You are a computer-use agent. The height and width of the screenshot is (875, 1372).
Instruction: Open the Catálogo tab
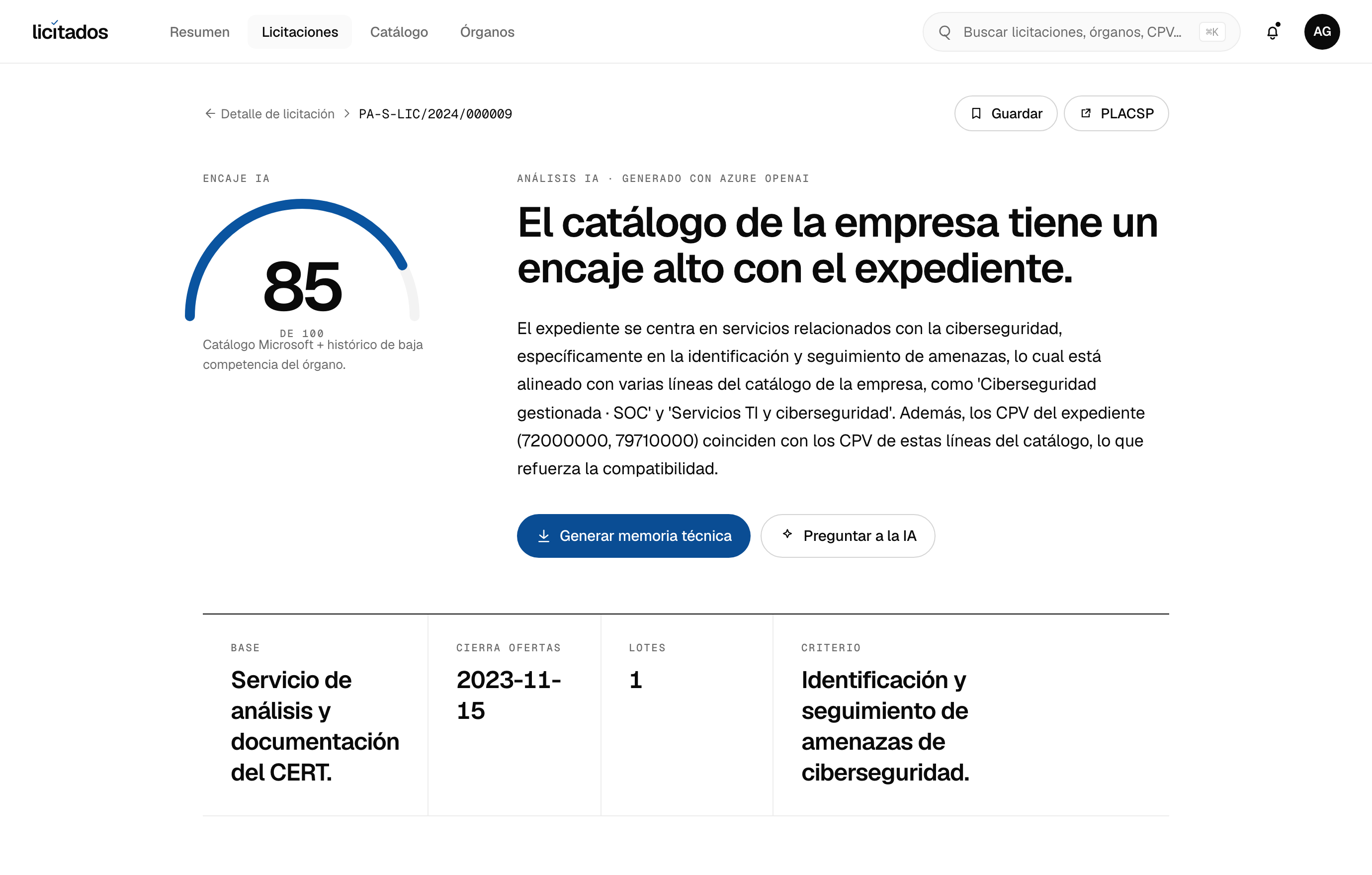[399, 32]
